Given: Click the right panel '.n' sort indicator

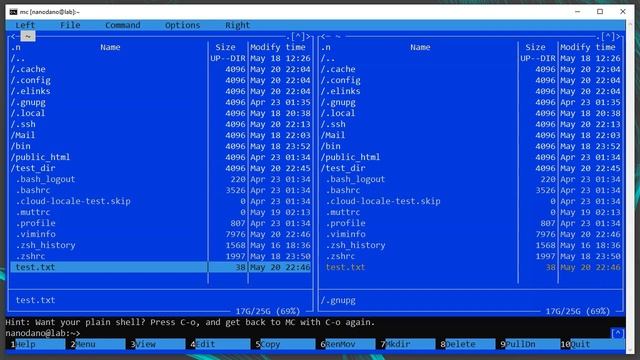Looking at the screenshot, I should [x=326, y=47].
